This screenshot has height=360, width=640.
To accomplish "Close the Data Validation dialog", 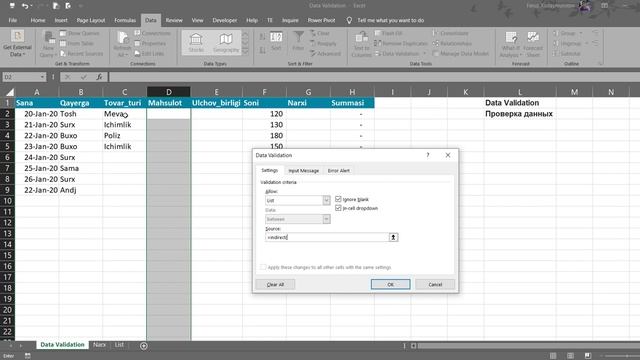I will click(x=448, y=155).
